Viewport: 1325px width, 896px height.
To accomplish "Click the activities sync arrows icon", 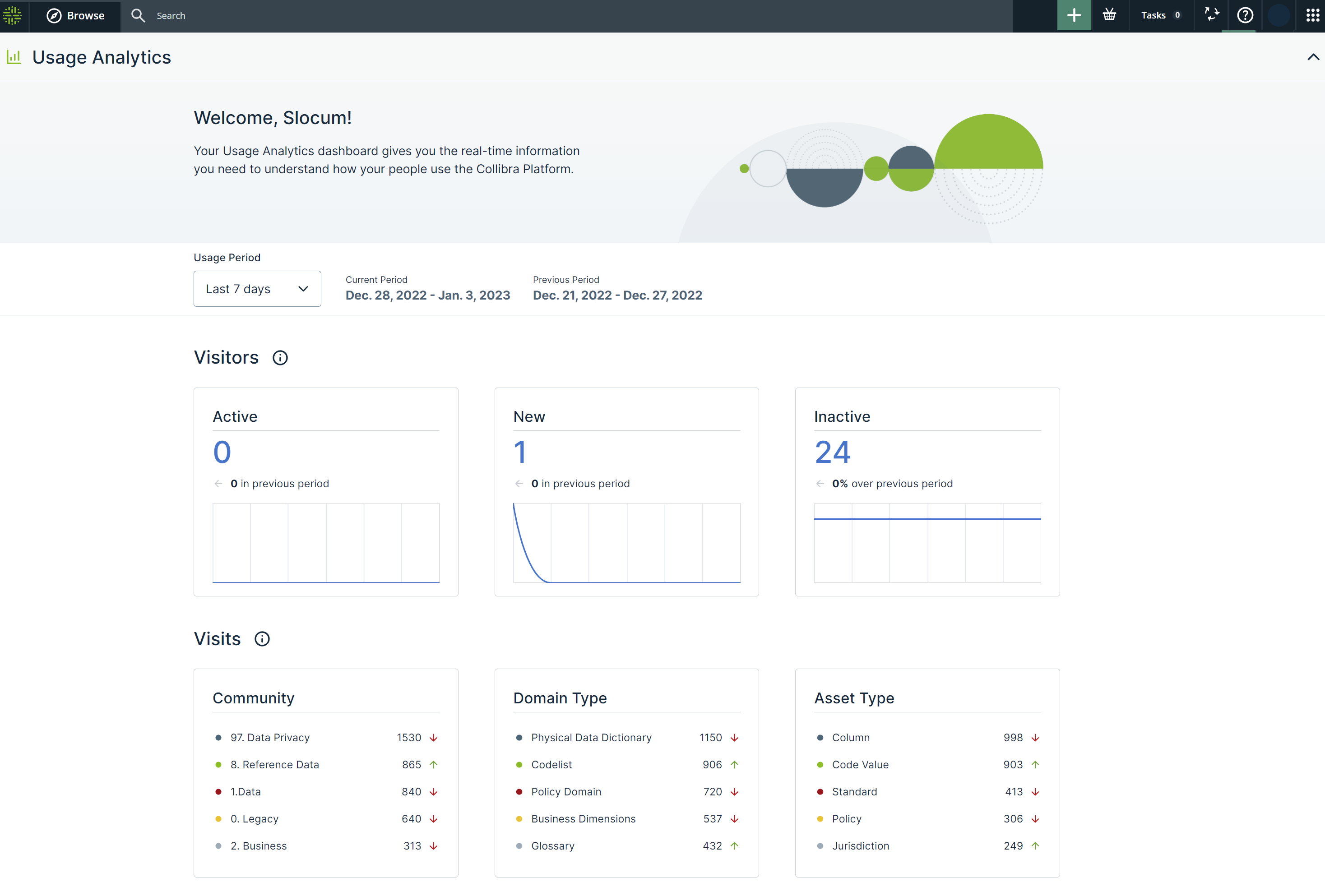I will 1212,14.
